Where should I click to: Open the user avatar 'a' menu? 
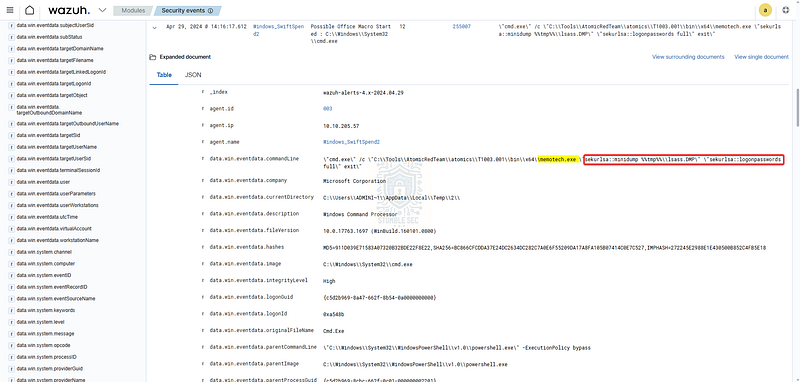click(765, 10)
